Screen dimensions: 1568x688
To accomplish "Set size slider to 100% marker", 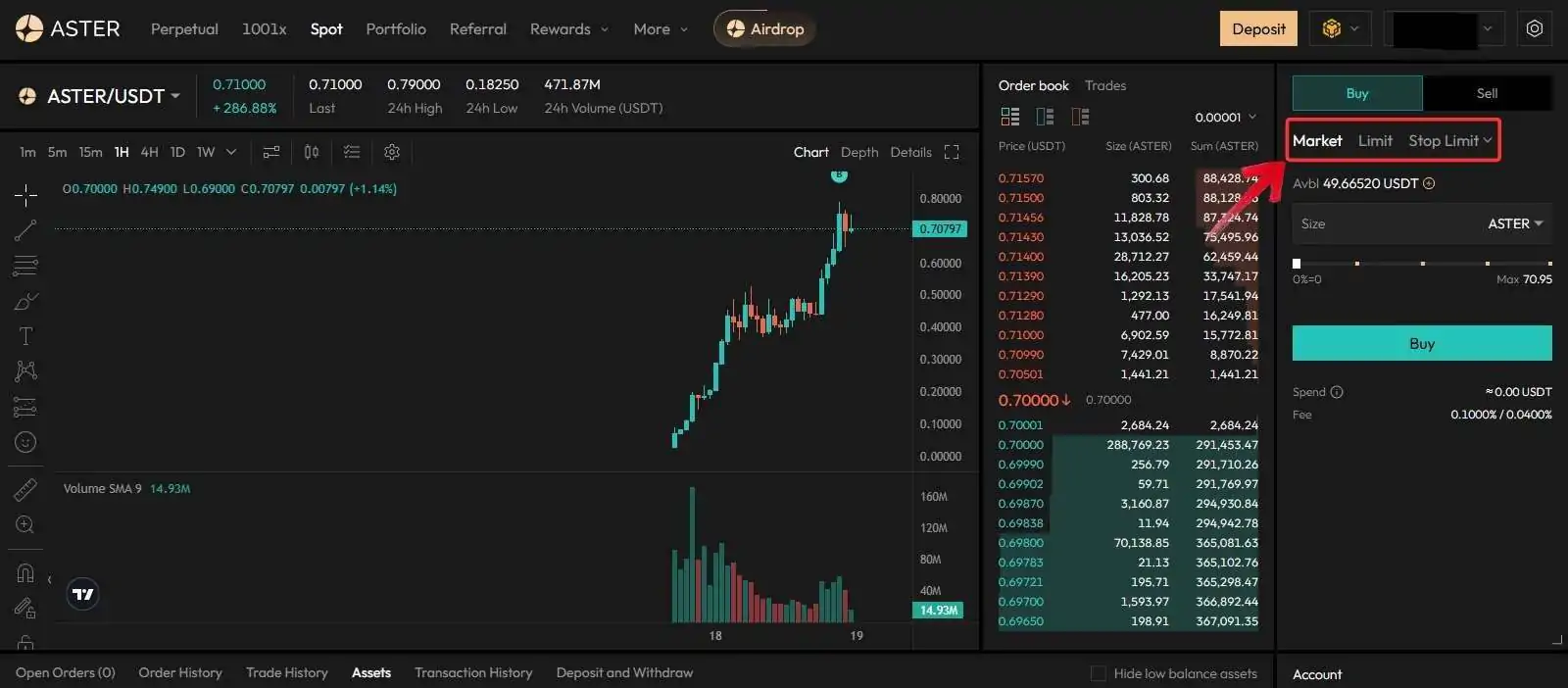I will pyautogui.click(x=1549, y=264).
